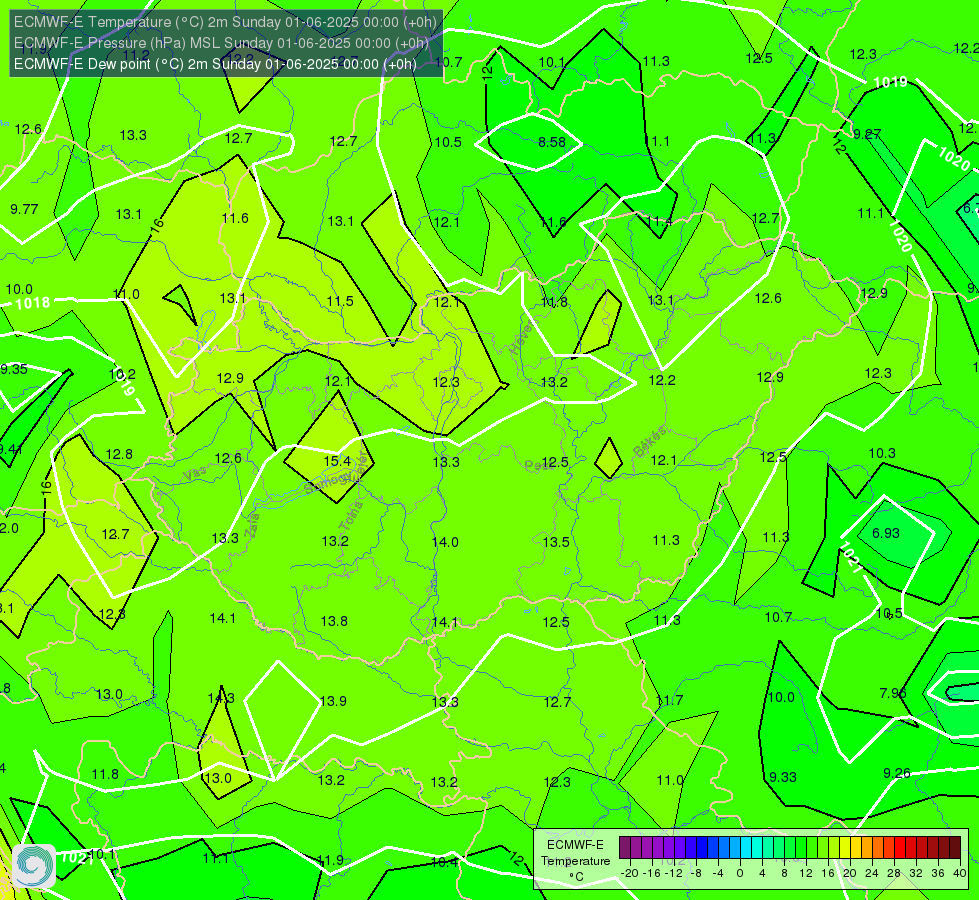Click the Békés county label
The width and height of the screenshot is (979, 900).
(650, 442)
